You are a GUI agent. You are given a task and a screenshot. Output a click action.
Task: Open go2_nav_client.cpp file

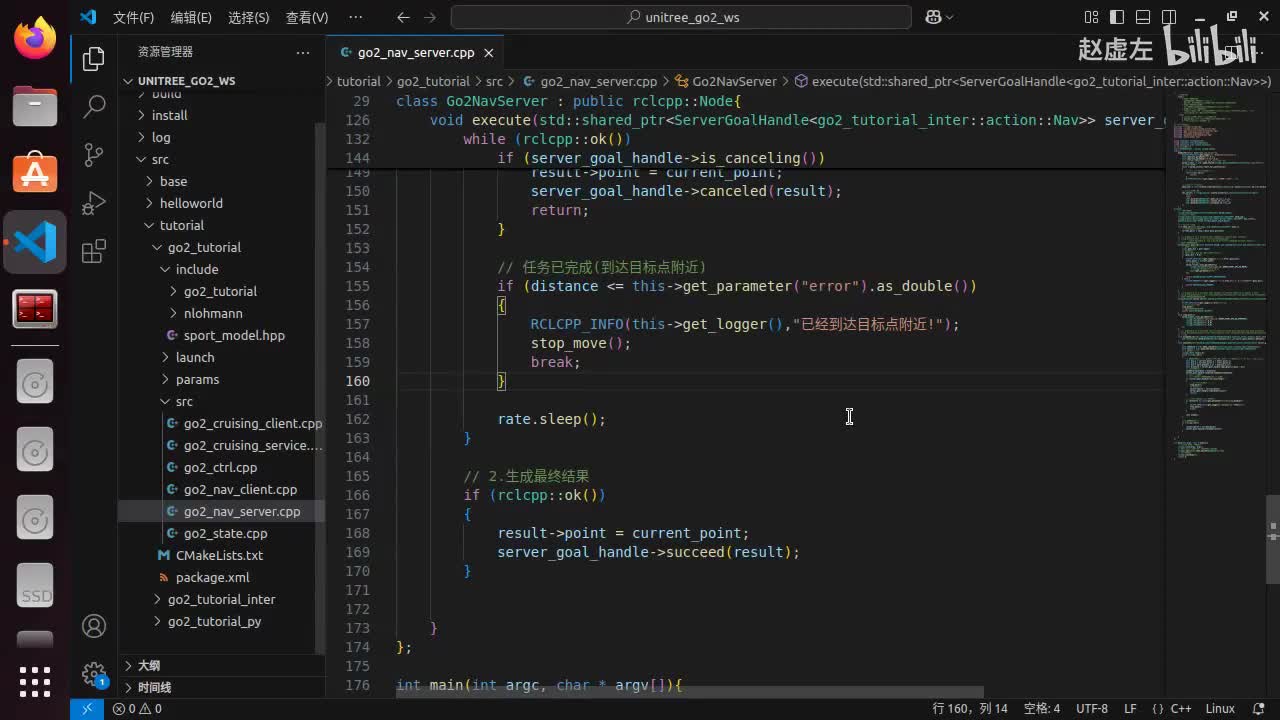221,489
